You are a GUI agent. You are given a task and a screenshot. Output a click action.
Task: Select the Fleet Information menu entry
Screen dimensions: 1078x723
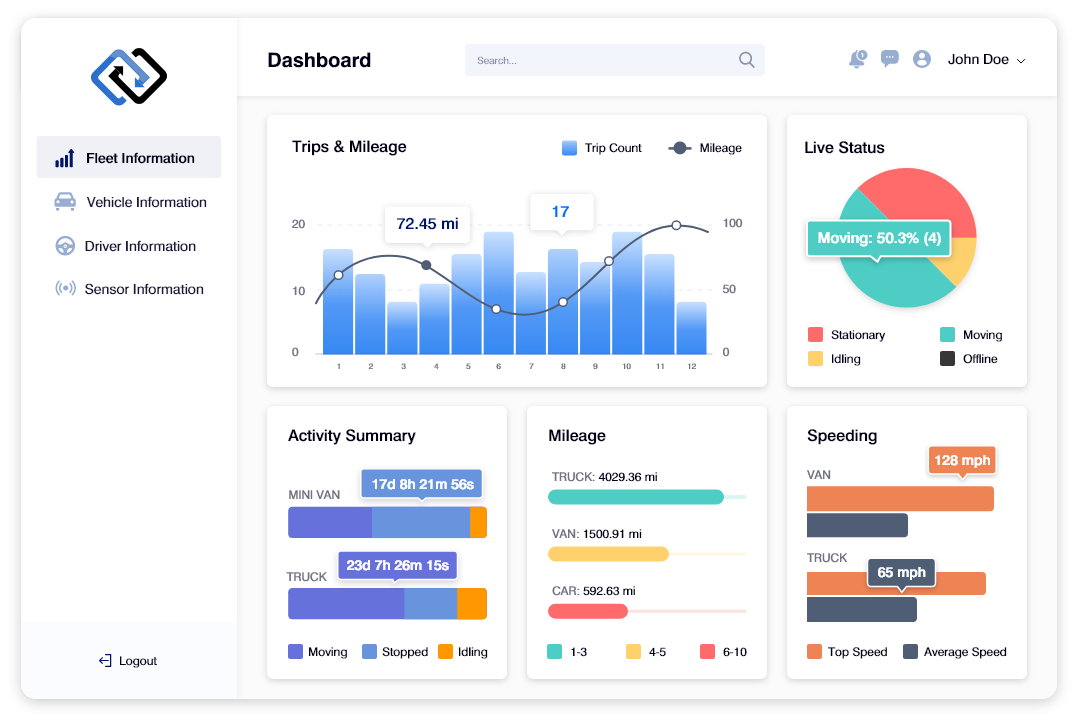click(128, 157)
